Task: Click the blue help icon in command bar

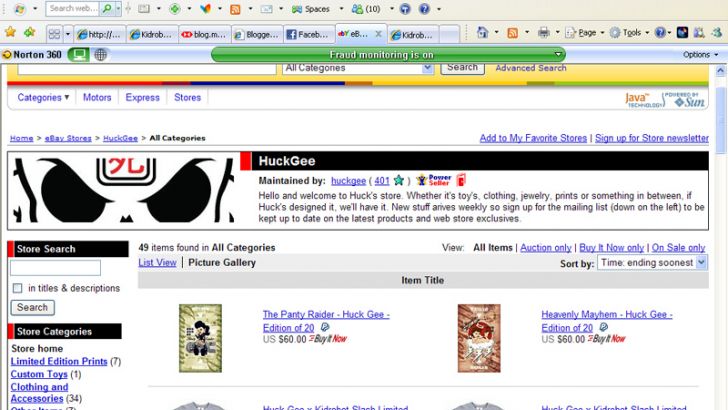Action: tap(660, 33)
